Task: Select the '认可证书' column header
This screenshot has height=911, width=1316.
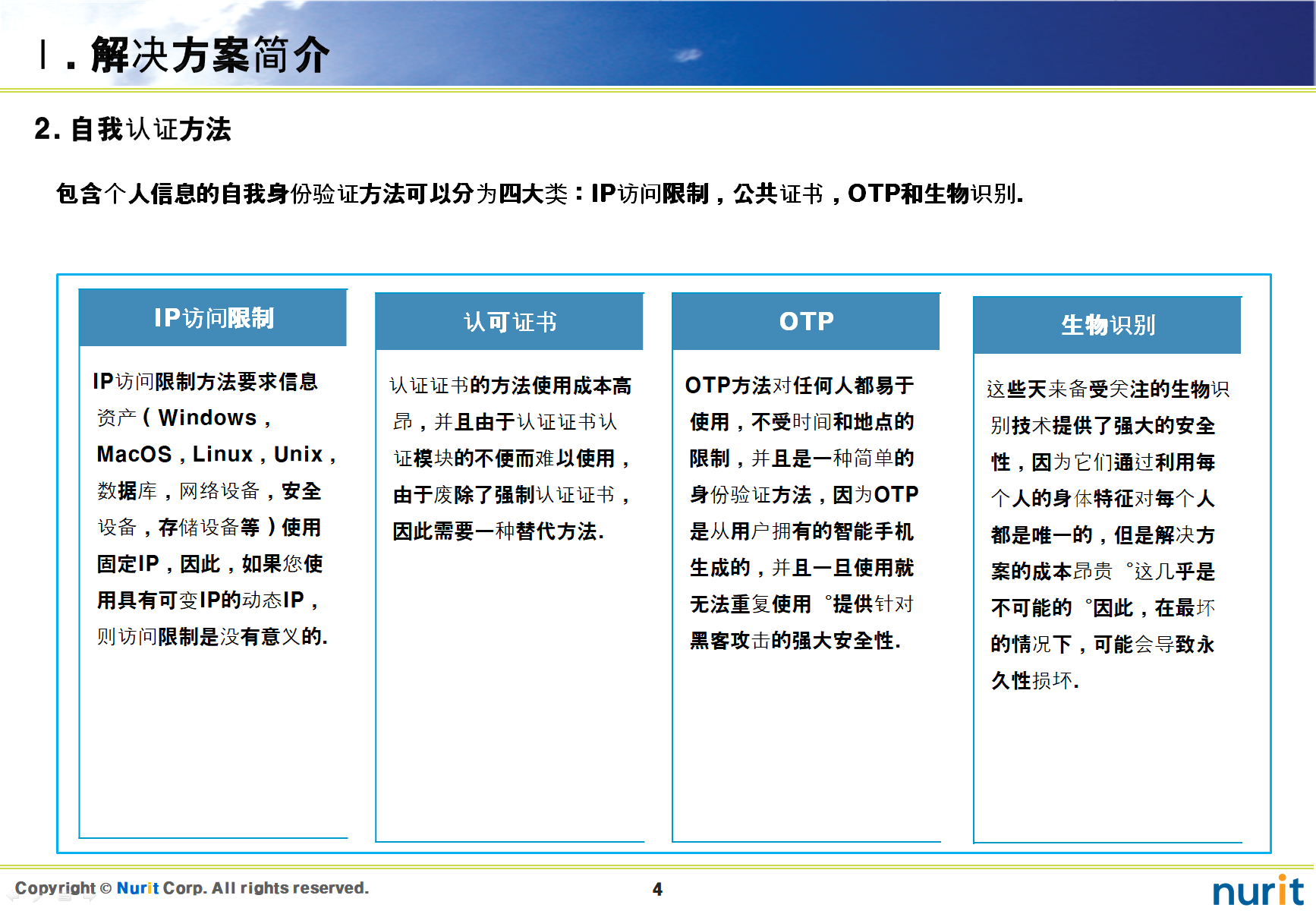Action: 510,322
